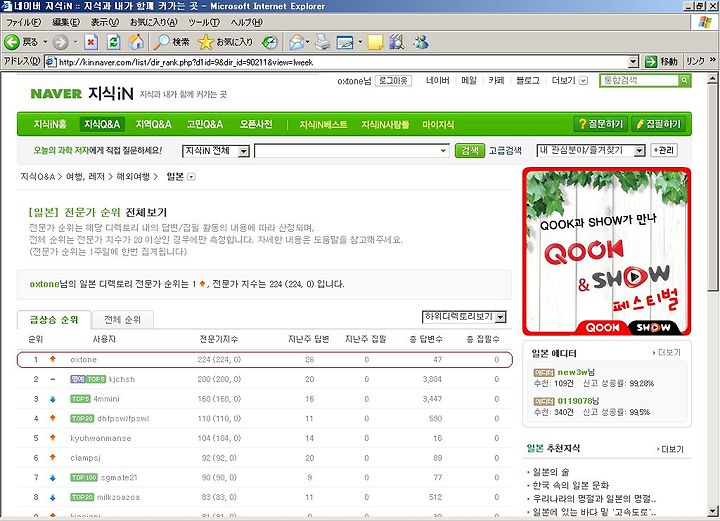Click the 통합검색 input field
The image size is (720, 521).
(639, 80)
